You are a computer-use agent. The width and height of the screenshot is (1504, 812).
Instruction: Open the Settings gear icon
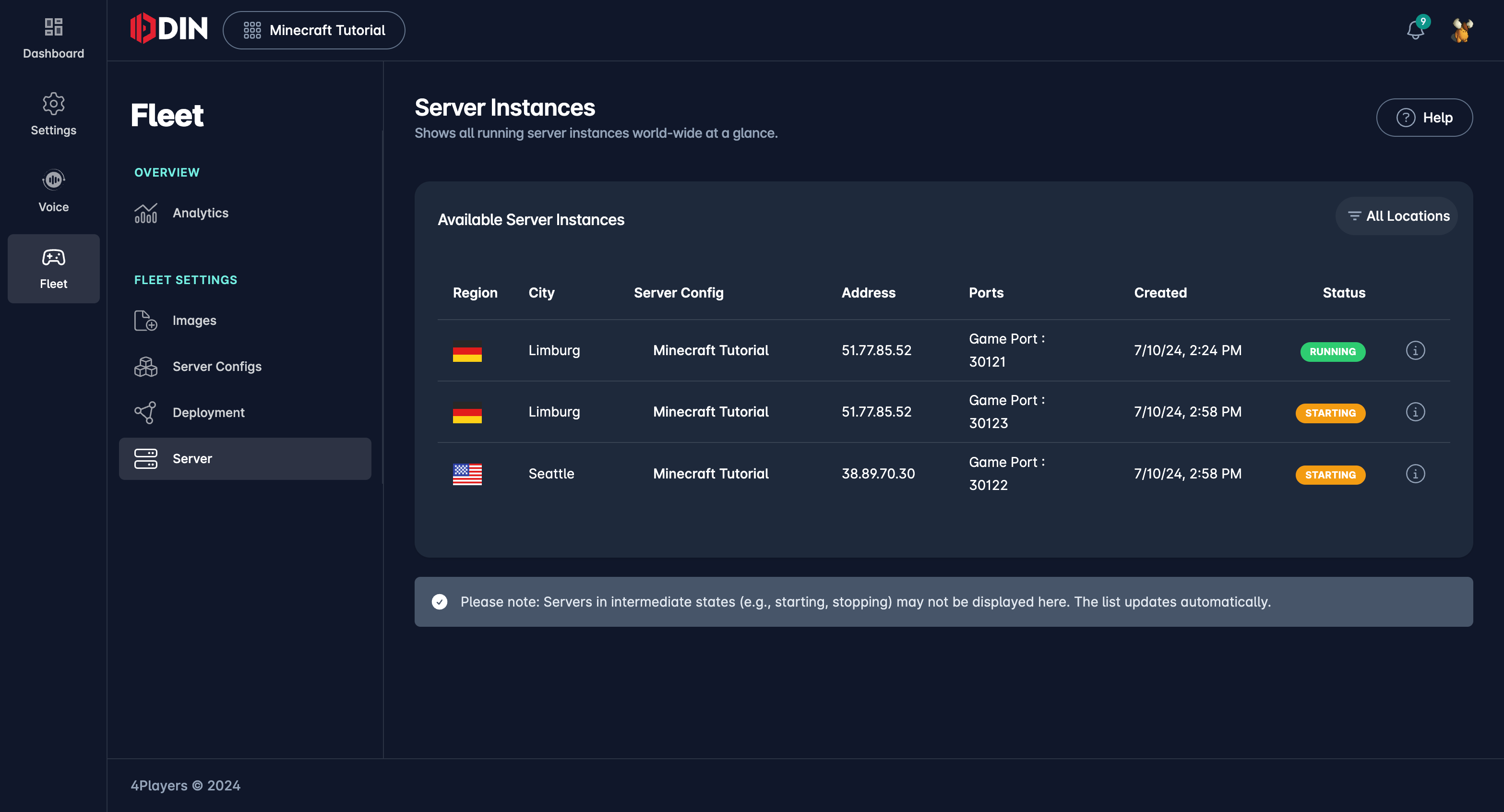(x=53, y=104)
